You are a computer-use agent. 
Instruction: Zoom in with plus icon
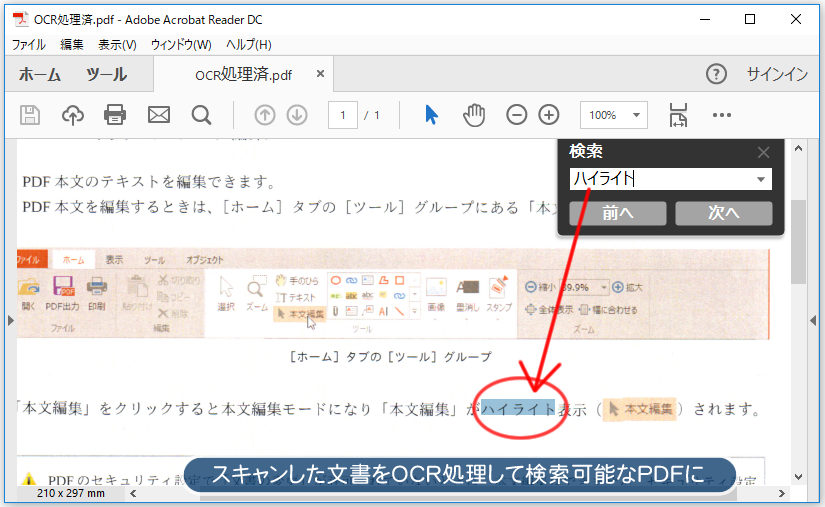pos(548,115)
